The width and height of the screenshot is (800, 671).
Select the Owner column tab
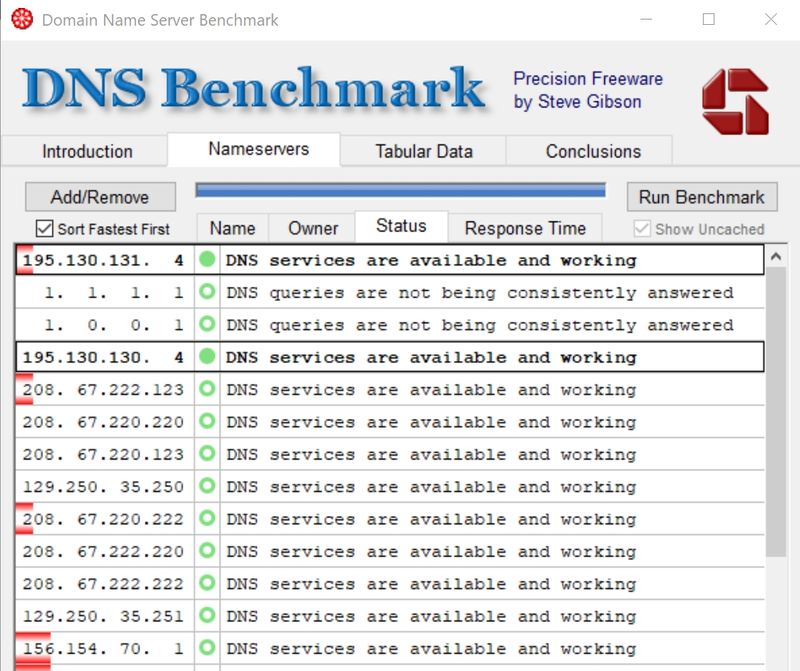(313, 228)
